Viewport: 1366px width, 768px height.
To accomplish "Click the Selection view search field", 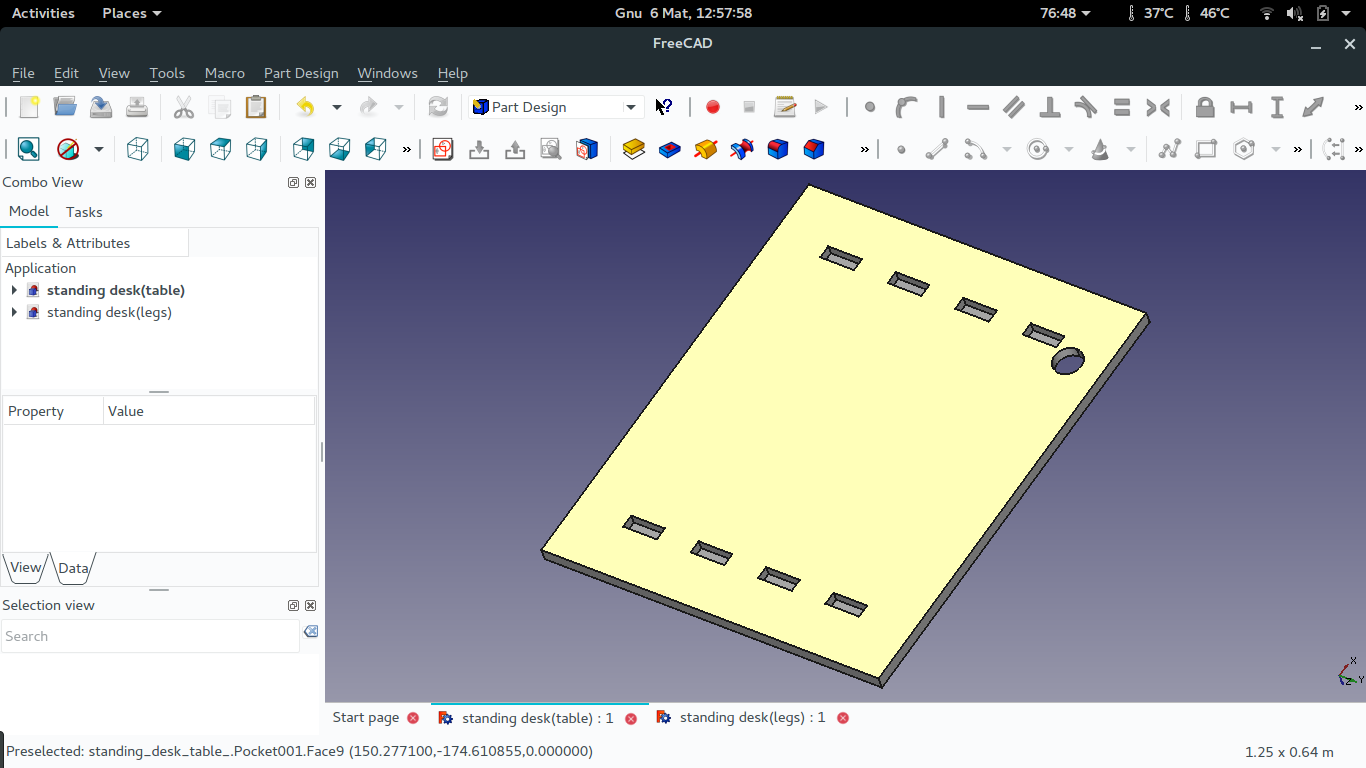I will click(x=150, y=636).
